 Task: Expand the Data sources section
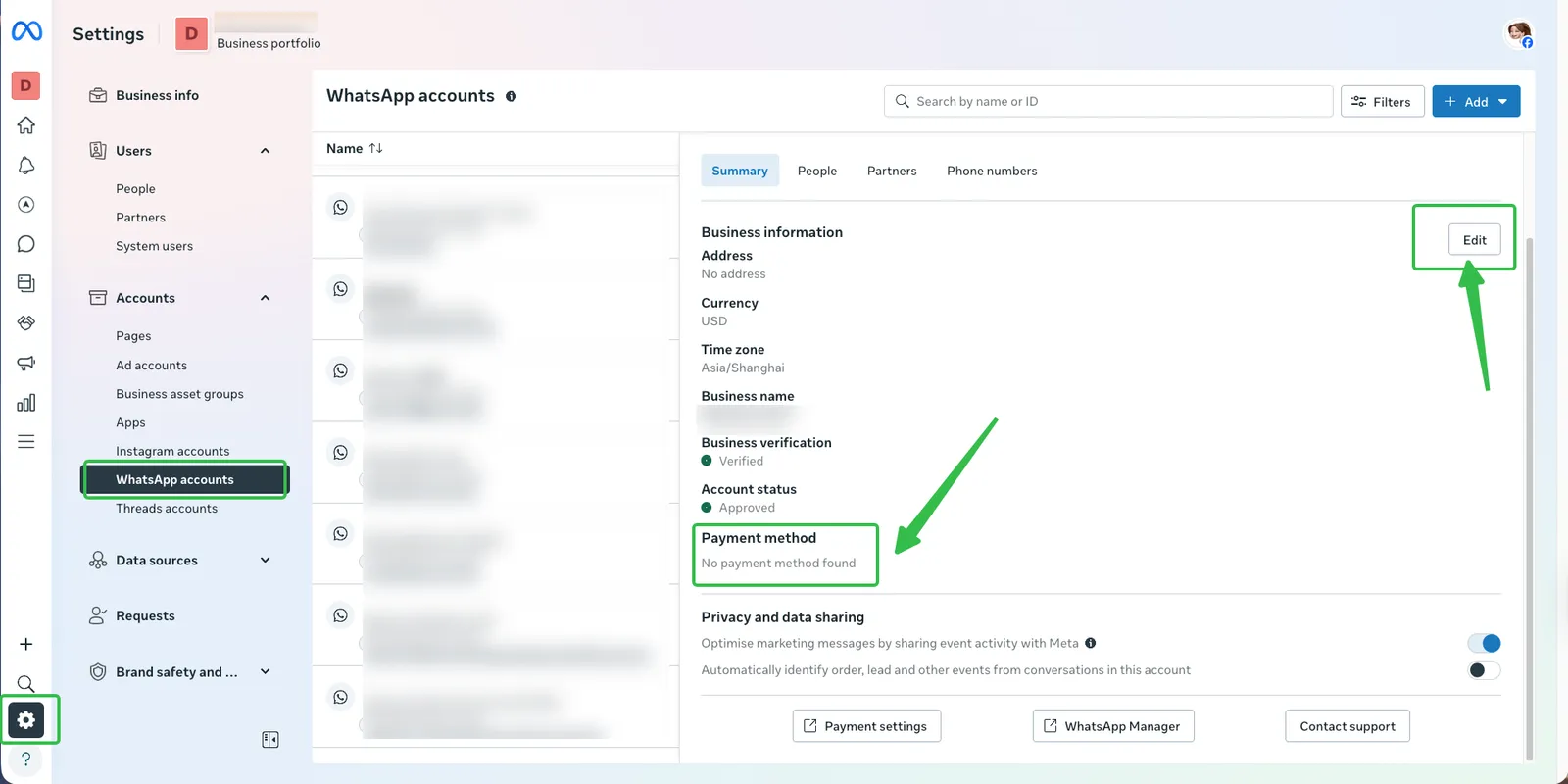(265, 561)
